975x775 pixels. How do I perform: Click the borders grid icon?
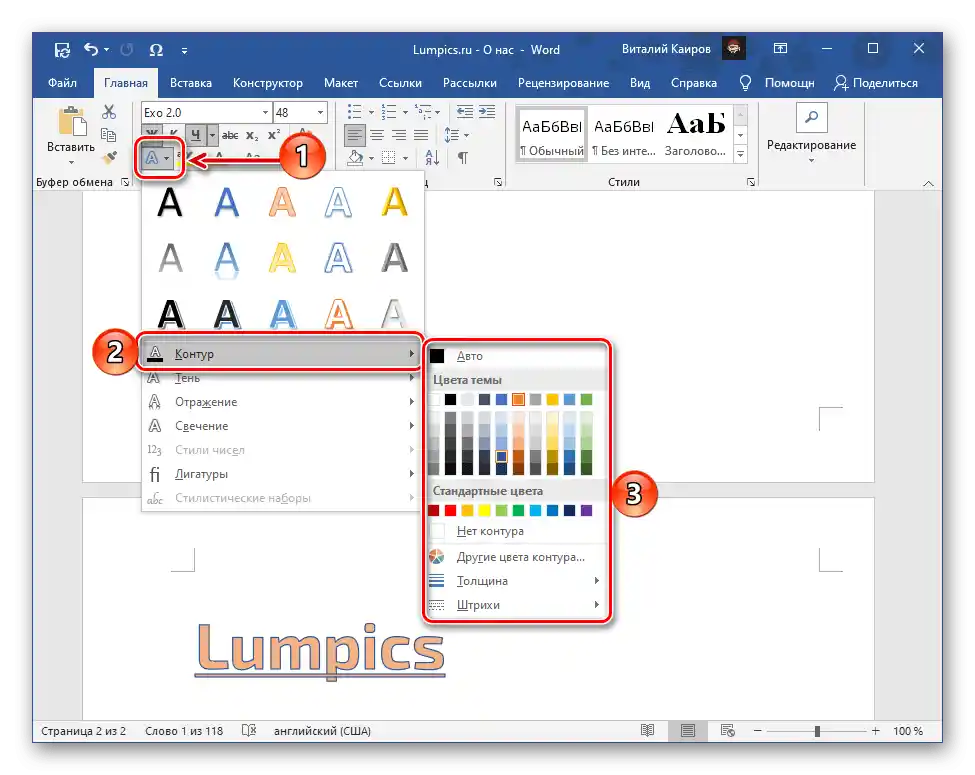[389, 158]
